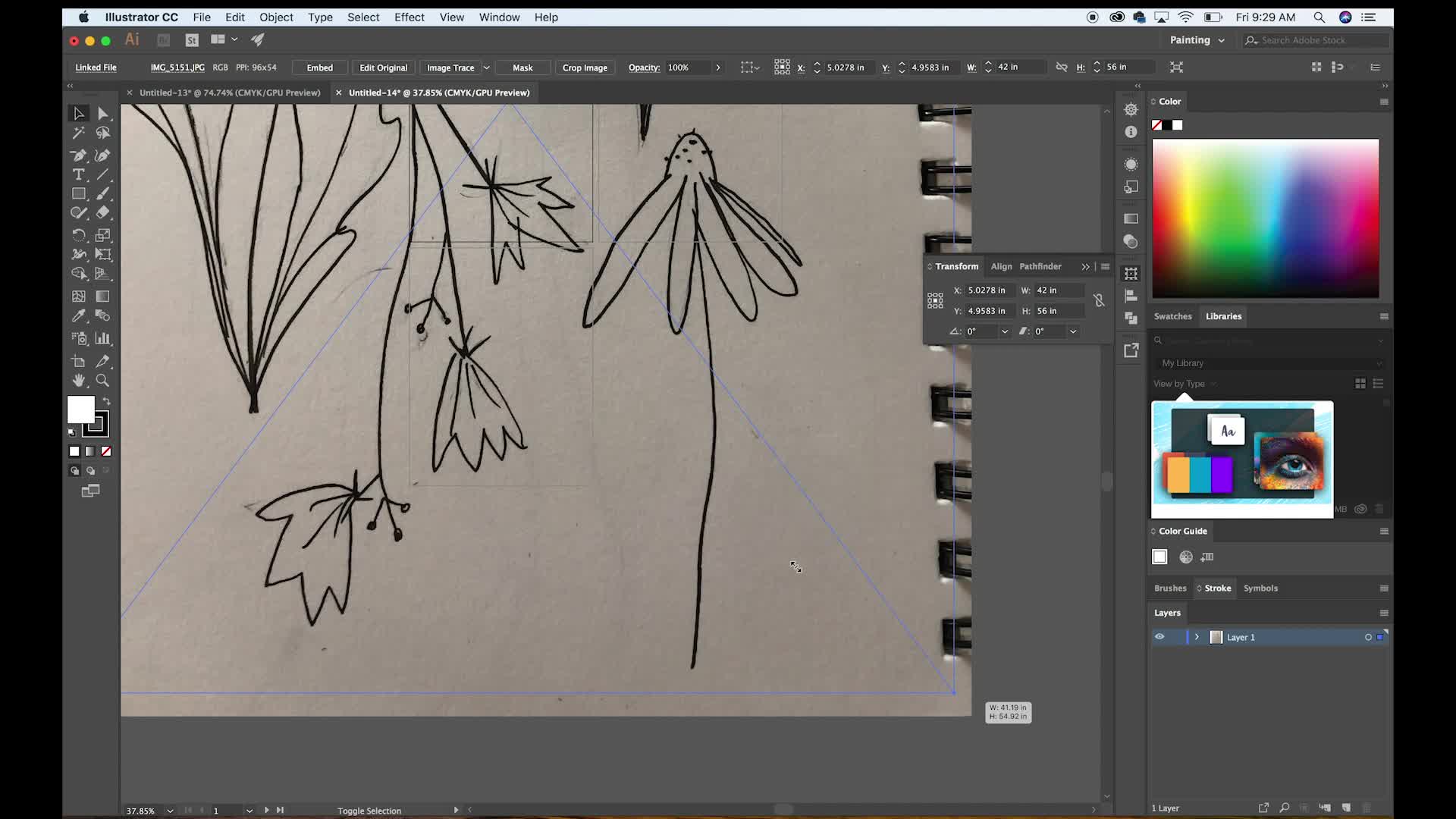
Task: Select the Direct Selection tool
Action: (103, 113)
